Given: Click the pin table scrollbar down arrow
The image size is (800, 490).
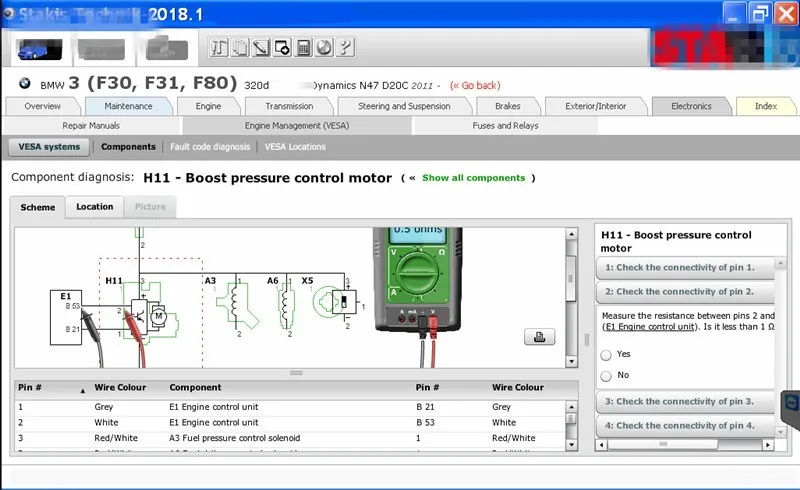Looking at the screenshot, I should click(571, 445).
